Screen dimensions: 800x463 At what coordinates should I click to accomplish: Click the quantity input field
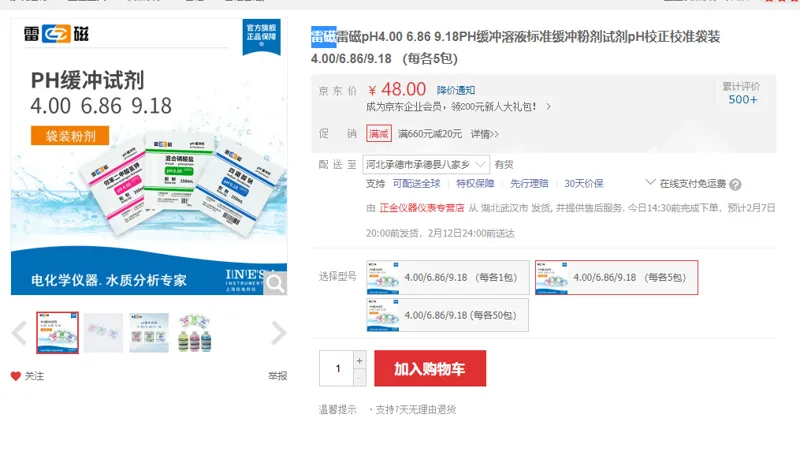(337, 368)
